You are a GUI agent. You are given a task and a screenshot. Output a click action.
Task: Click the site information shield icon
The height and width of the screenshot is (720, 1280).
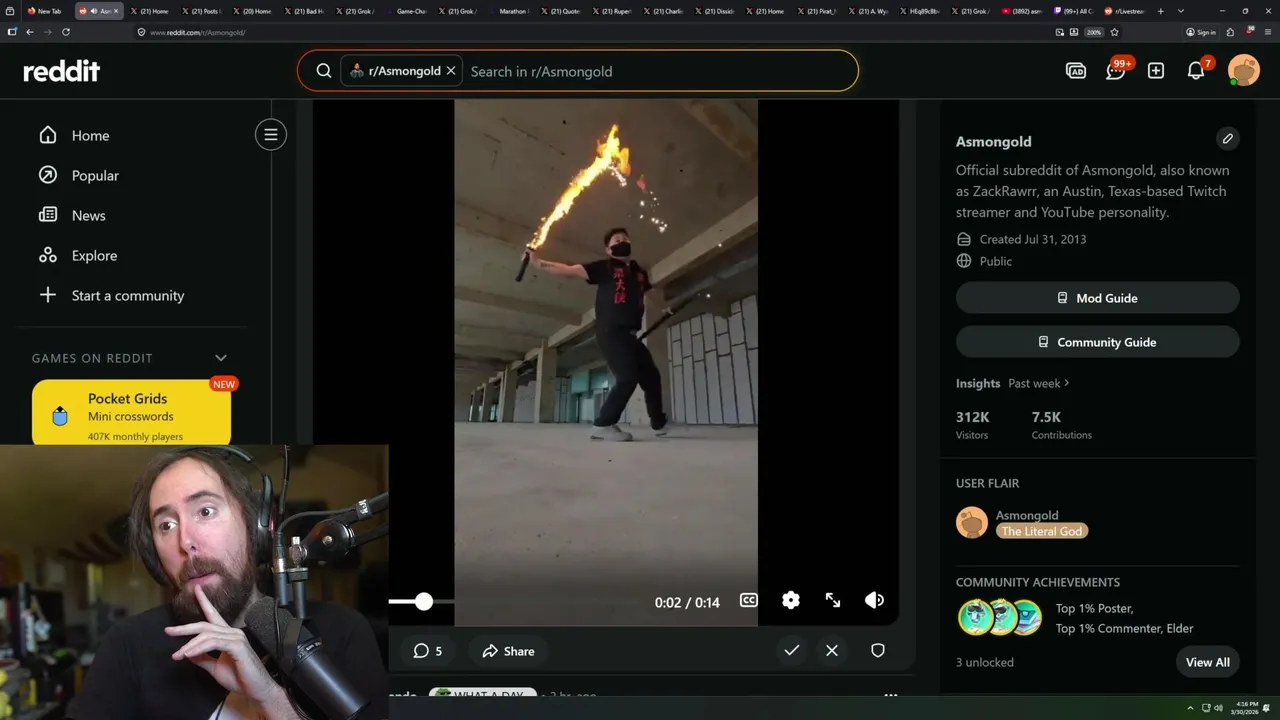tap(142, 32)
